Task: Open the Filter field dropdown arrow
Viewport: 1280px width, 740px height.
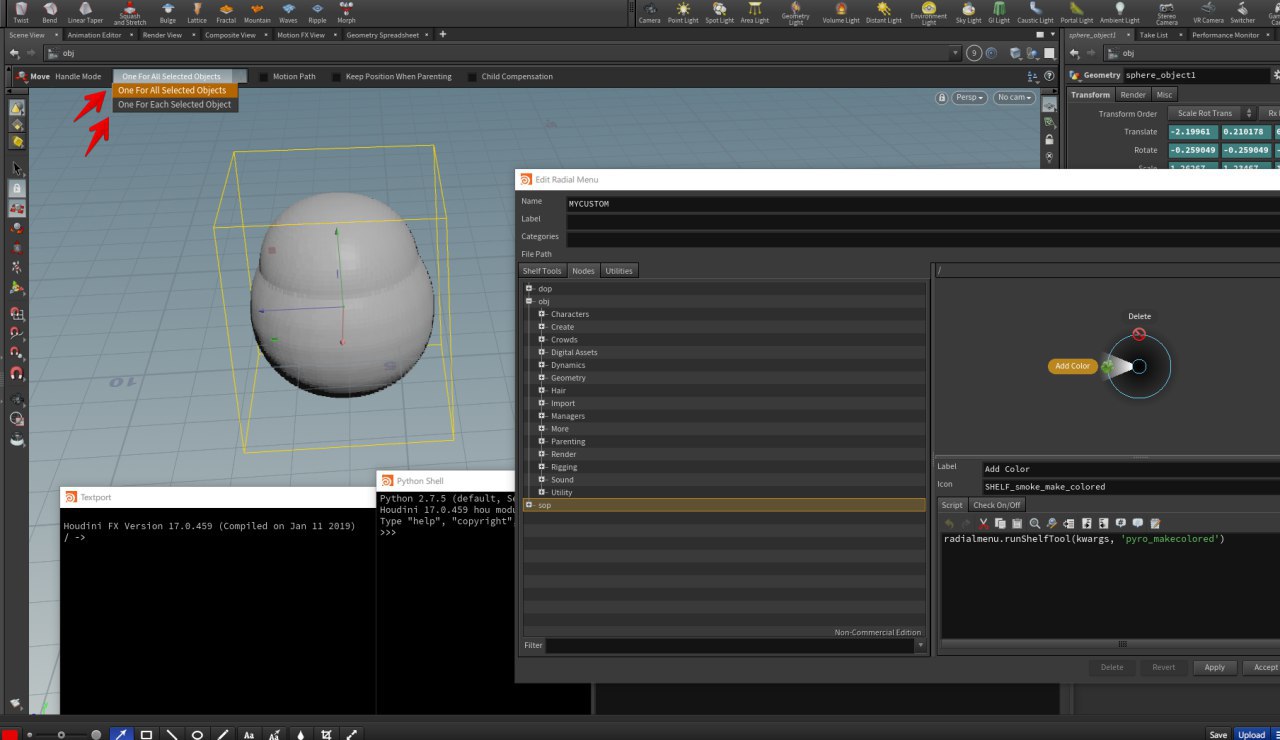Action: click(x=920, y=645)
